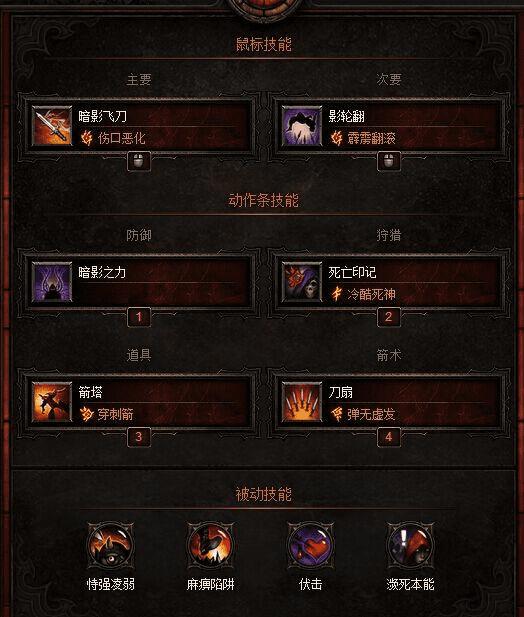Click the 冷酷死神 rune text
524x617 pixels.
point(371,294)
